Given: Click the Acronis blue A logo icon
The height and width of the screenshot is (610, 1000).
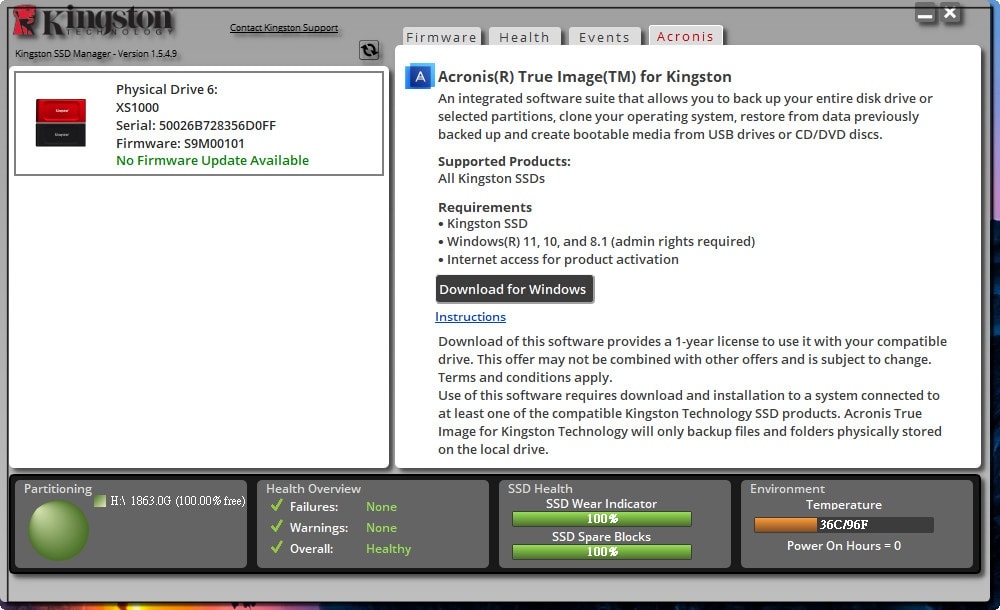Looking at the screenshot, I should [x=420, y=77].
